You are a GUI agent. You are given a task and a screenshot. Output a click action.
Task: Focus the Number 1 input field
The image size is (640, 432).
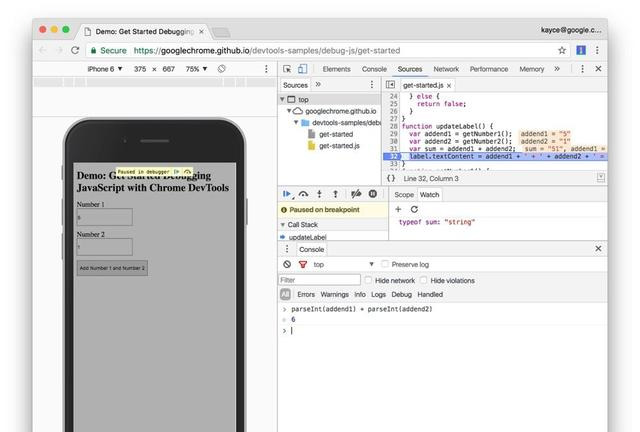(105, 217)
